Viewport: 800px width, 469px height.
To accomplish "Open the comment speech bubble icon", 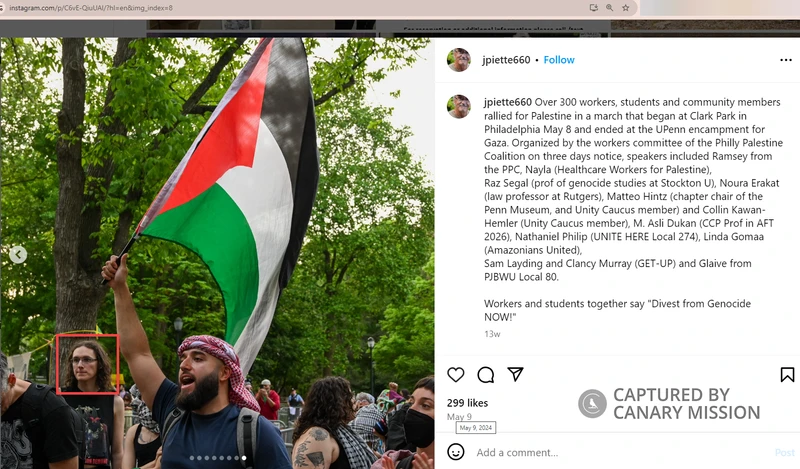I will [x=486, y=375].
